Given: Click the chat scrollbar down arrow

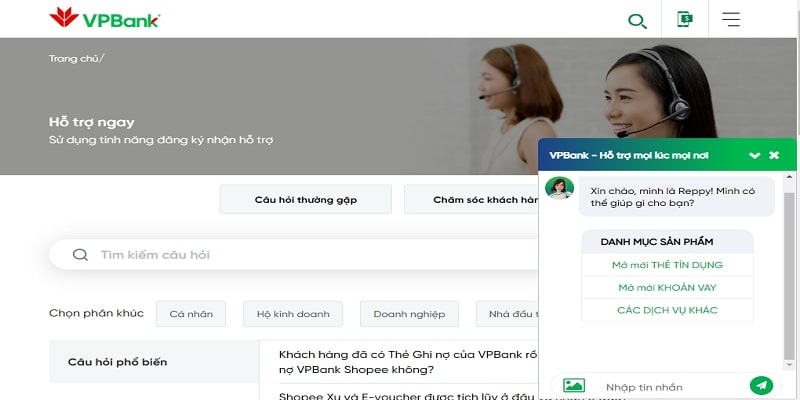Looking at the screenshot, I should point(789,364).
